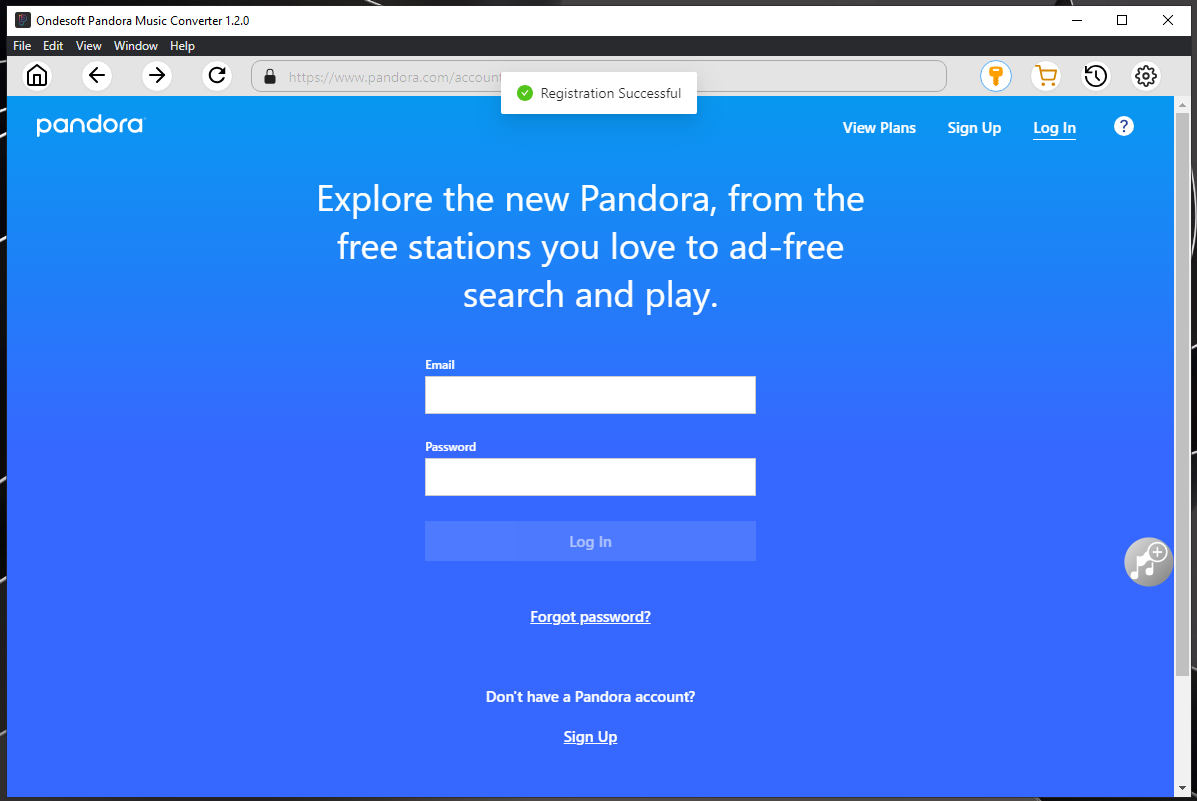
Task: Click the Home icon in toolbar
Action: (37, 76)
